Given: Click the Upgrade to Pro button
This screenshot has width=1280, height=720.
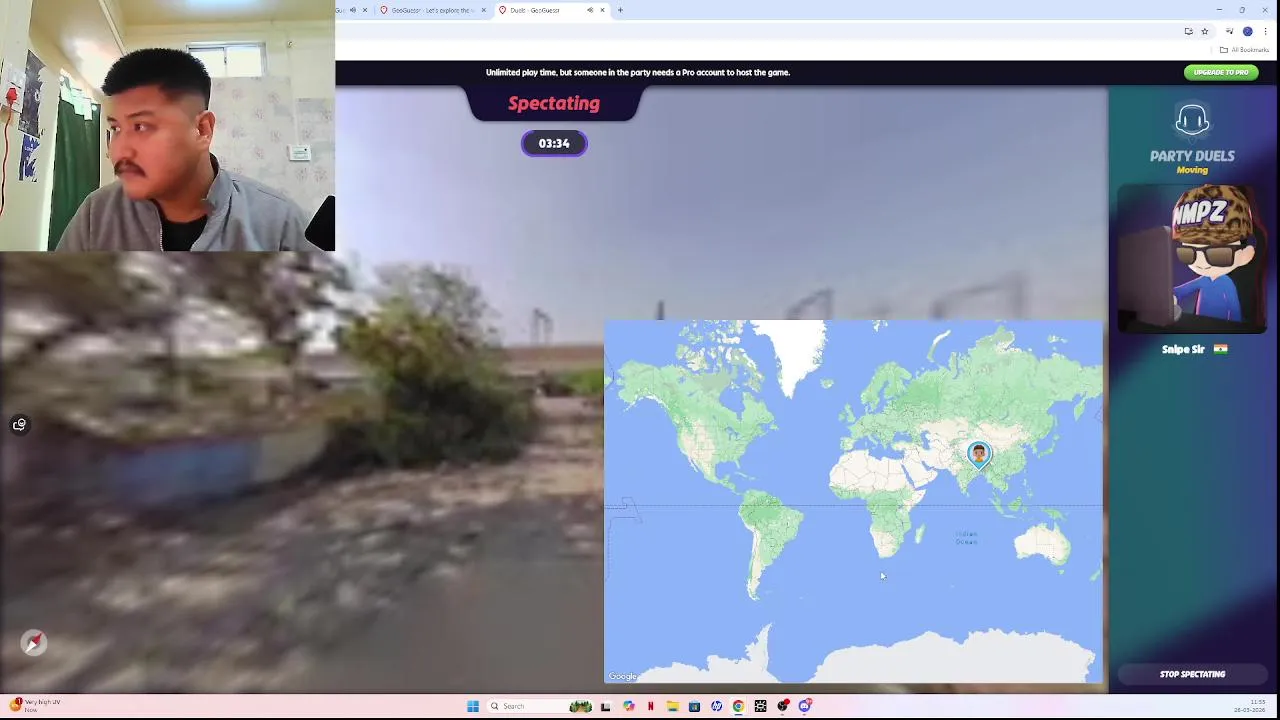Looking at the screenshot, I should click(1221, 72).
